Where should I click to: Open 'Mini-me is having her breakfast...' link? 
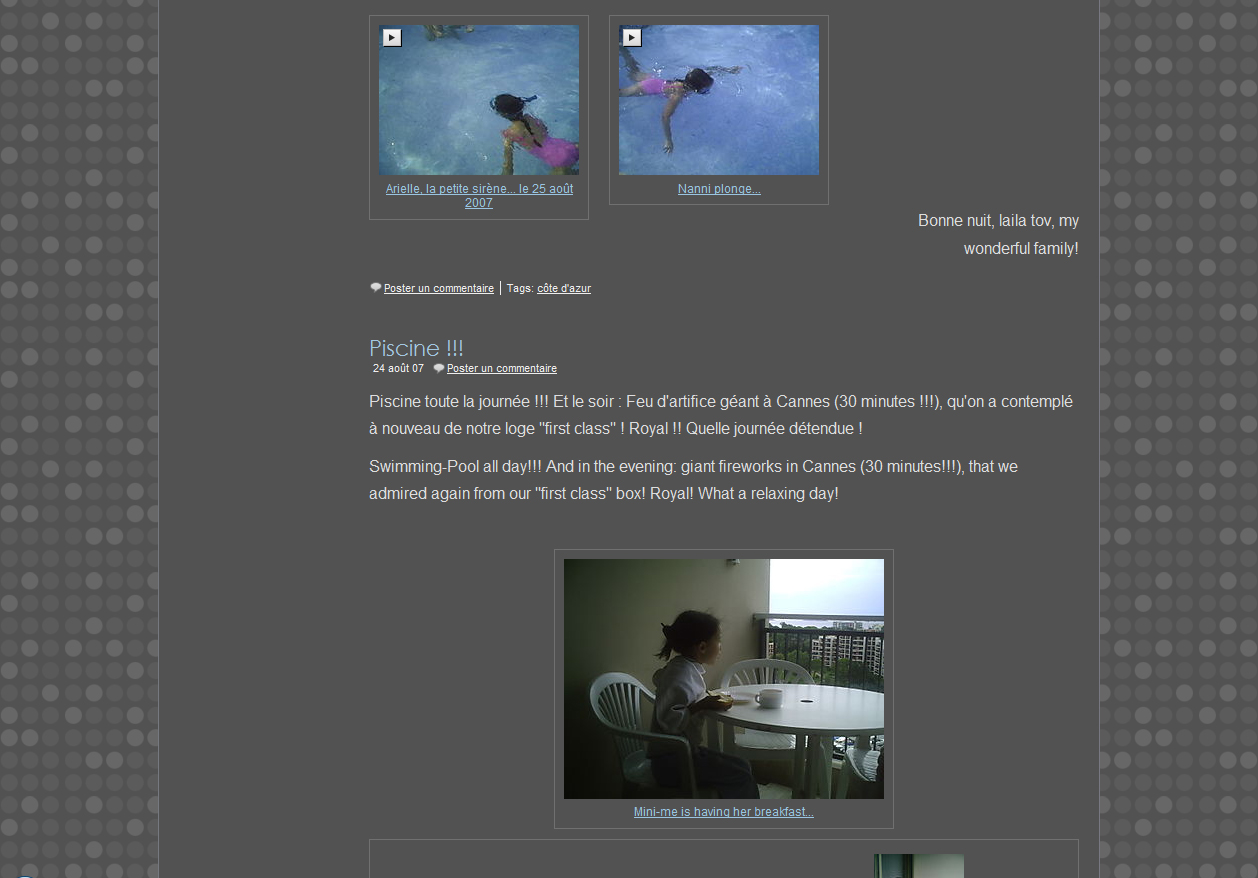[x=723, y=812]
